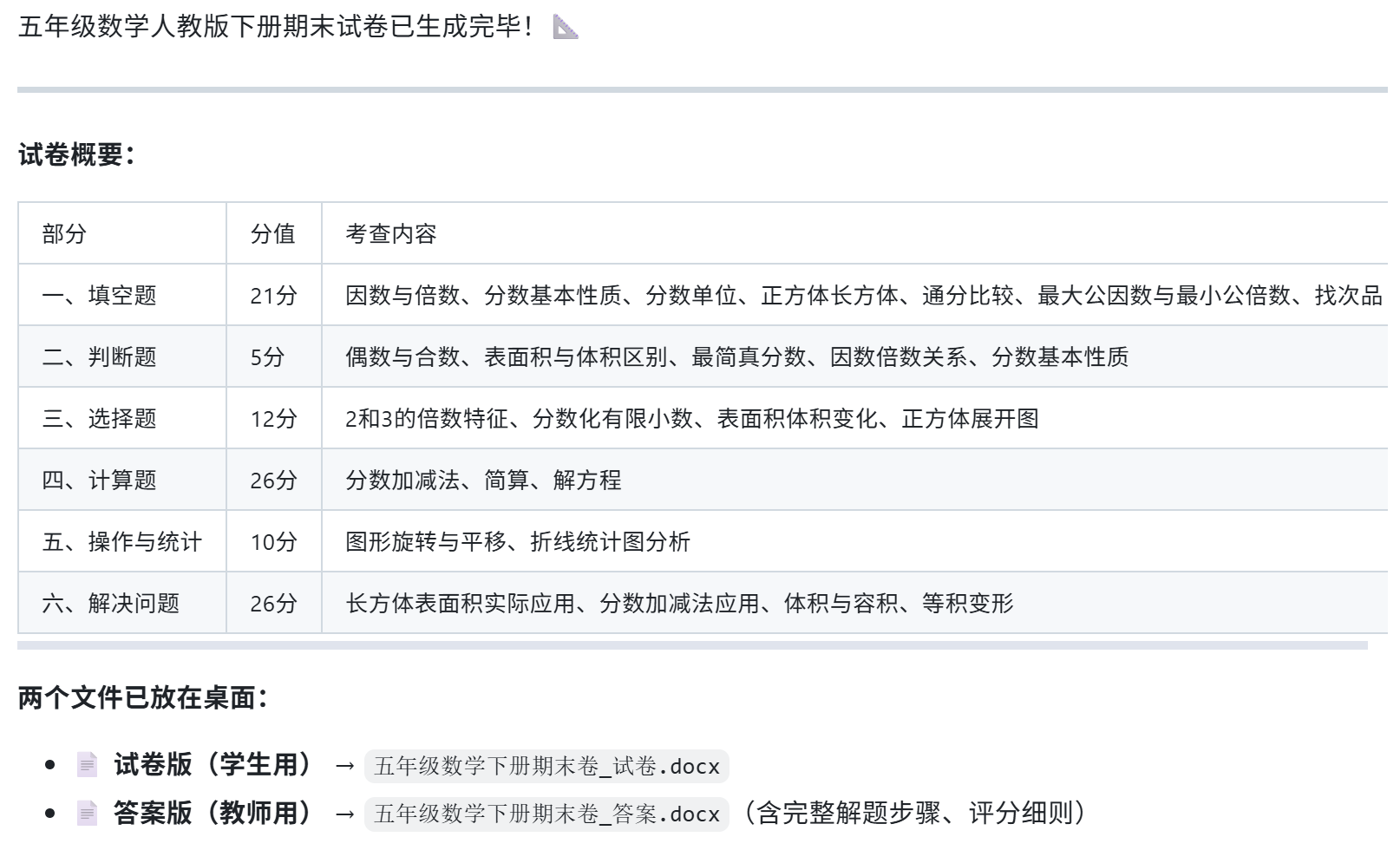Select the 五、操作与统计 row label
Viewport: 1400px width, 850px height.
pyautogui.click(x=121, y=542)
